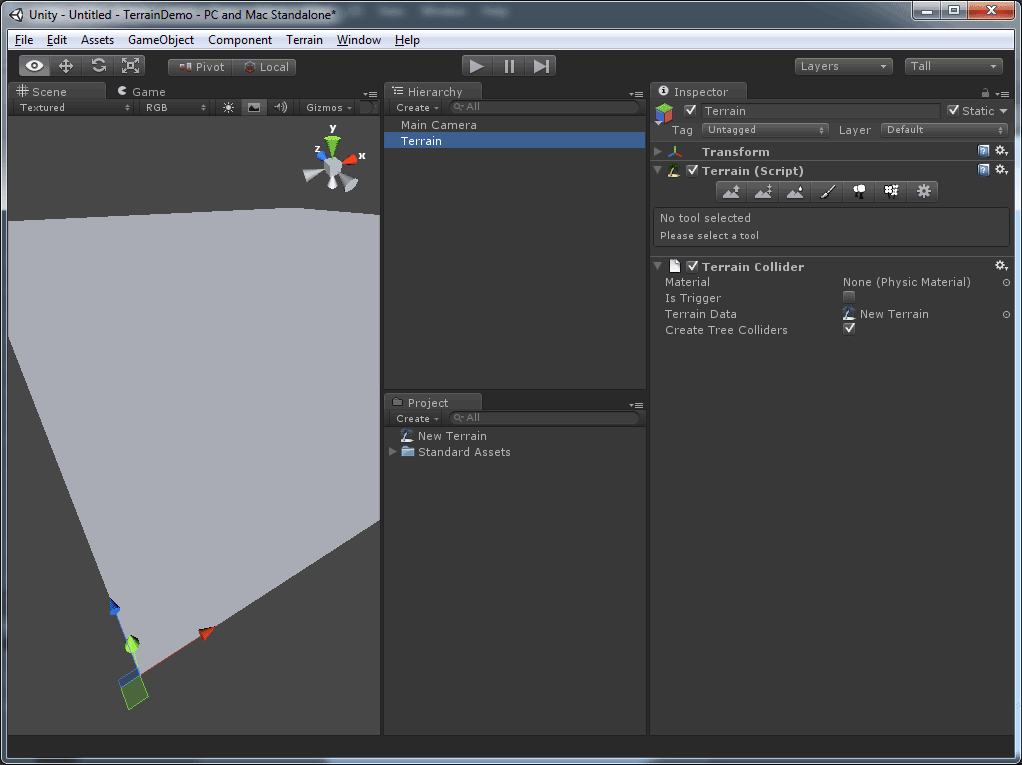Start Play mode

pos(476,66)
